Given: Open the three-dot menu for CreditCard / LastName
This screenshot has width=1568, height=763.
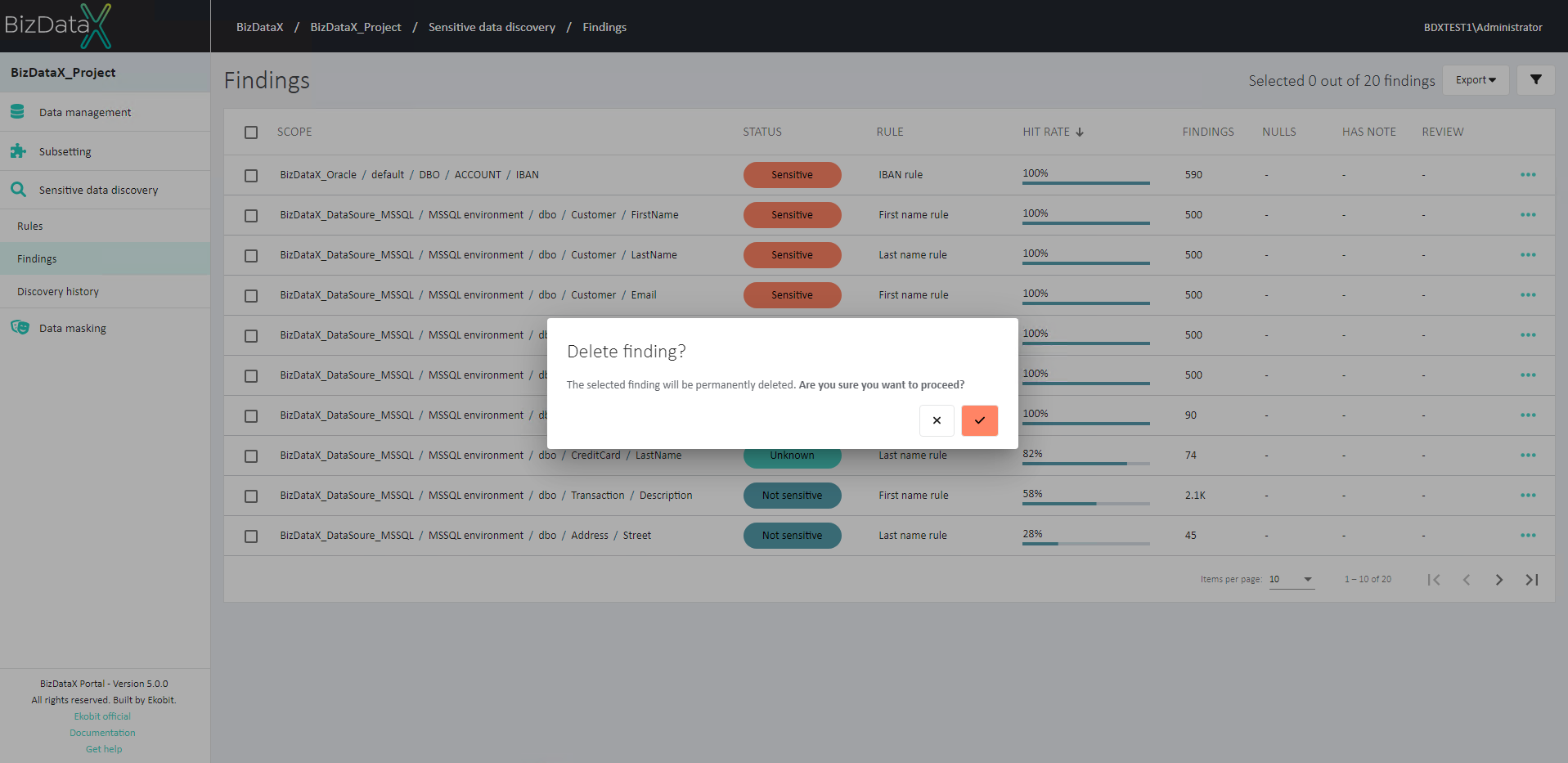Looking at the screenshot, I should 1528,456.
